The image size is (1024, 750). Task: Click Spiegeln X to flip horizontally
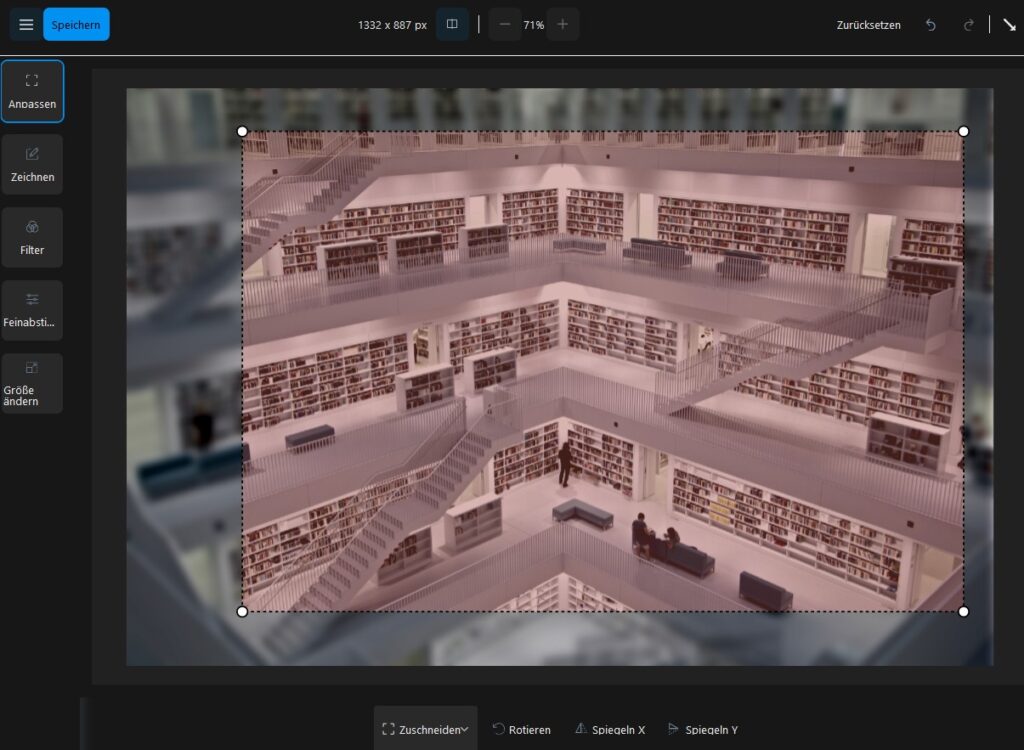tap(610, 729)
